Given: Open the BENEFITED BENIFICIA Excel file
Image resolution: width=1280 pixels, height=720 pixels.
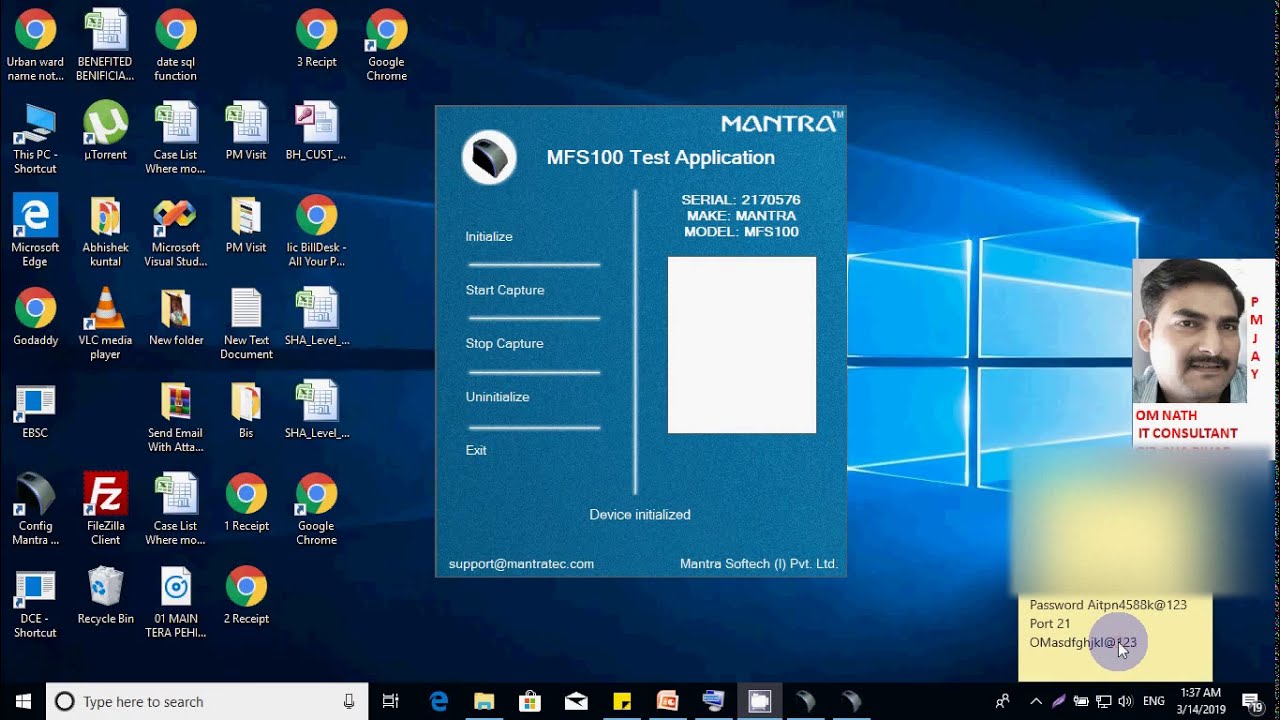Looking at the screenshot, I should [105, 46].
